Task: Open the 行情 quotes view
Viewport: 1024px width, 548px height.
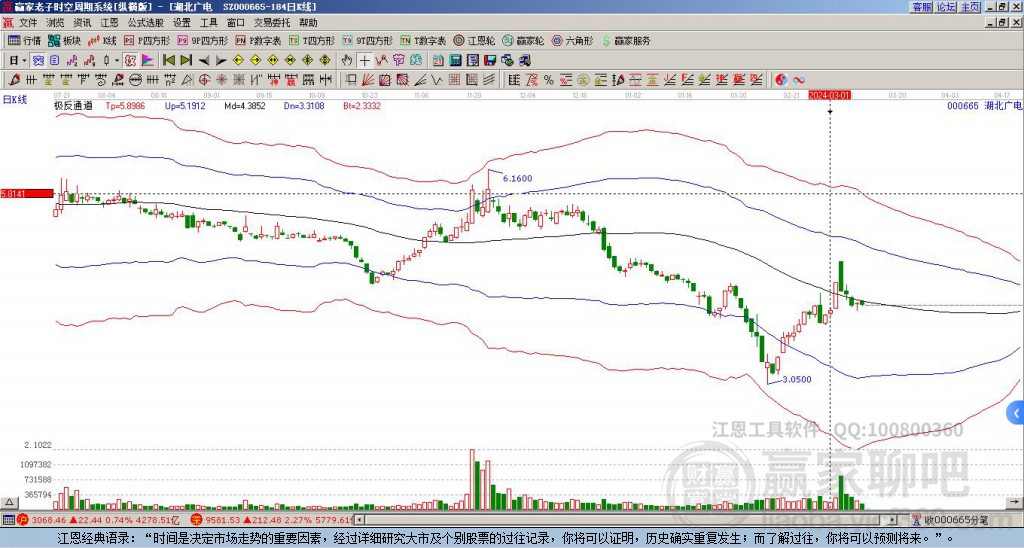Action: pyautogui.click(x=24, y=40)
